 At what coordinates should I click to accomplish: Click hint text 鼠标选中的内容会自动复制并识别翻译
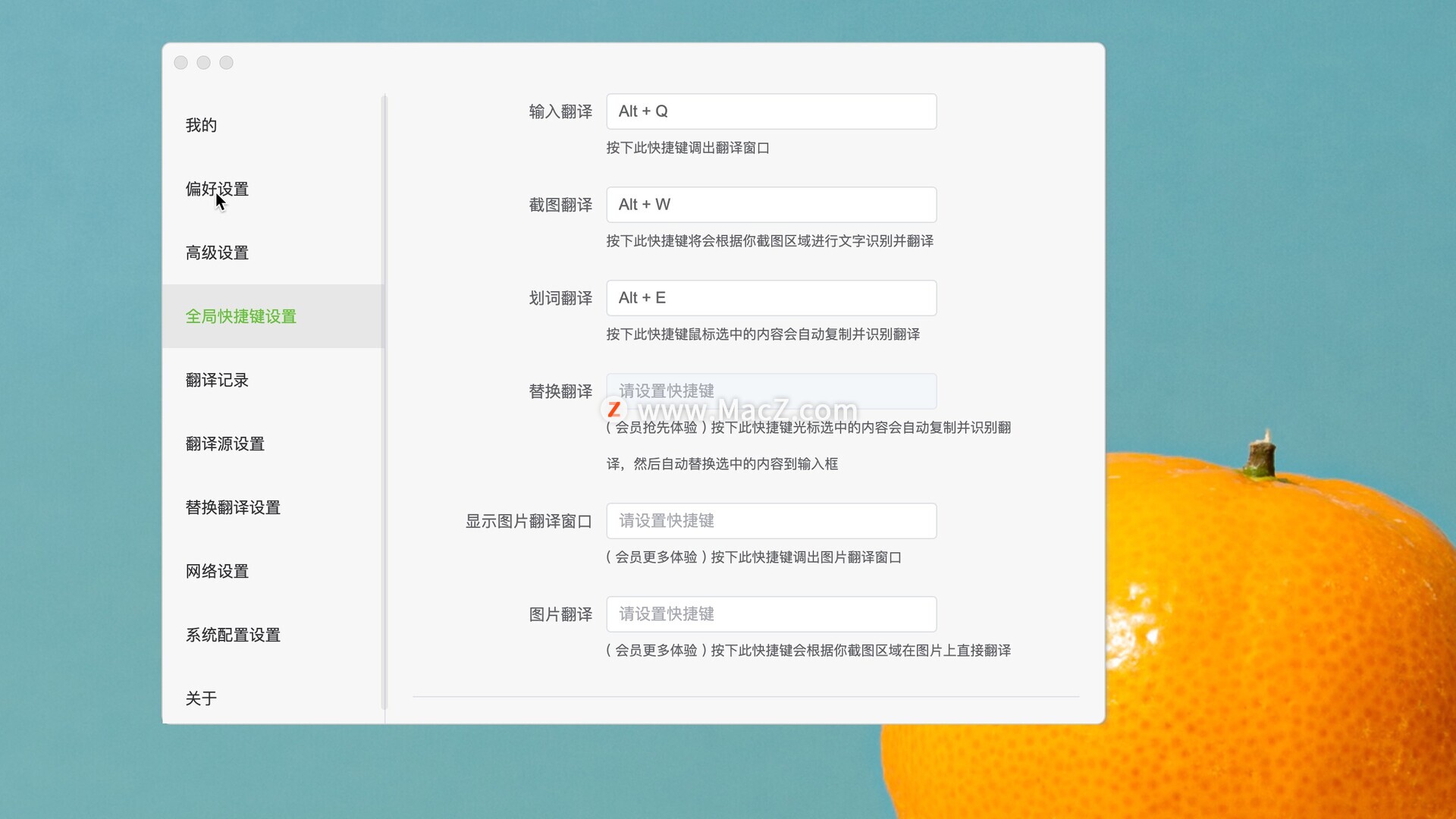pyautogui.click(x=763, y=334)
